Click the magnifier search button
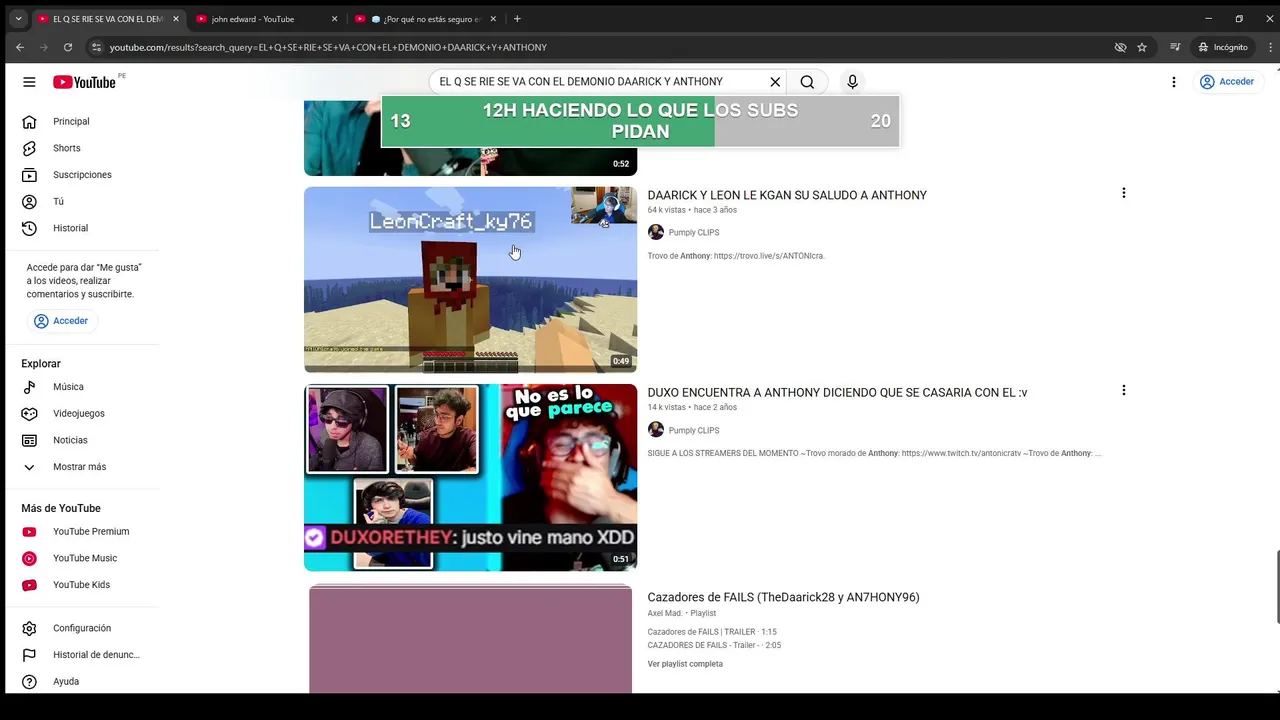 coord(807,82)
